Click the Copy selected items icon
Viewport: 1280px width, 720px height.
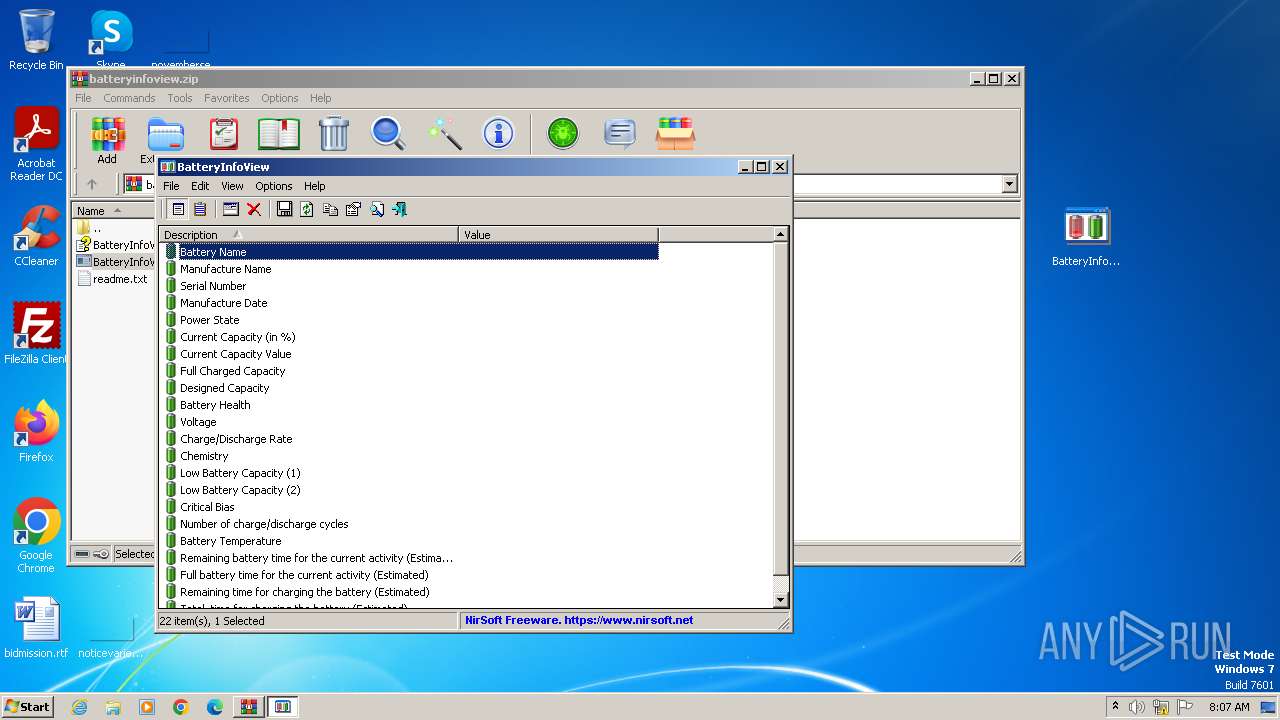[x=330, y=209]
